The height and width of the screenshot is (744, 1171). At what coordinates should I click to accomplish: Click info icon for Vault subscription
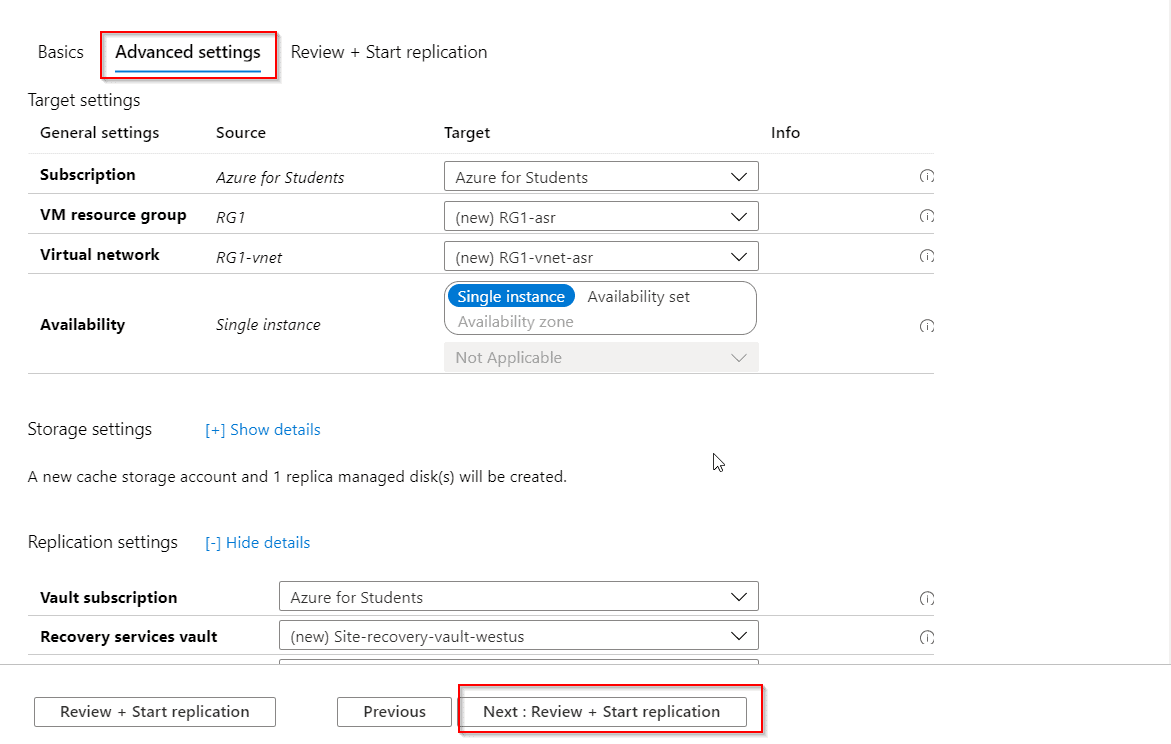coord(926,598)
